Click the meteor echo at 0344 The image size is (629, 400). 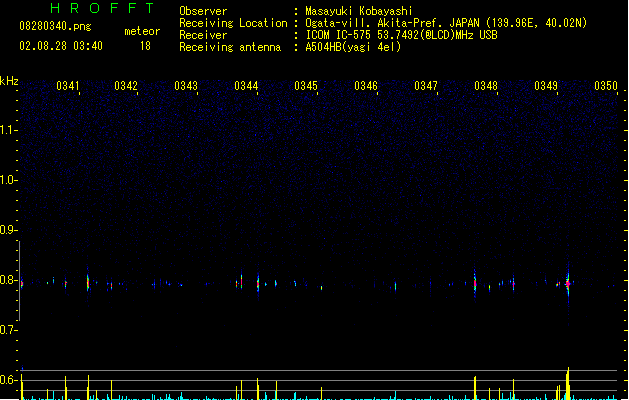(258, 284)
